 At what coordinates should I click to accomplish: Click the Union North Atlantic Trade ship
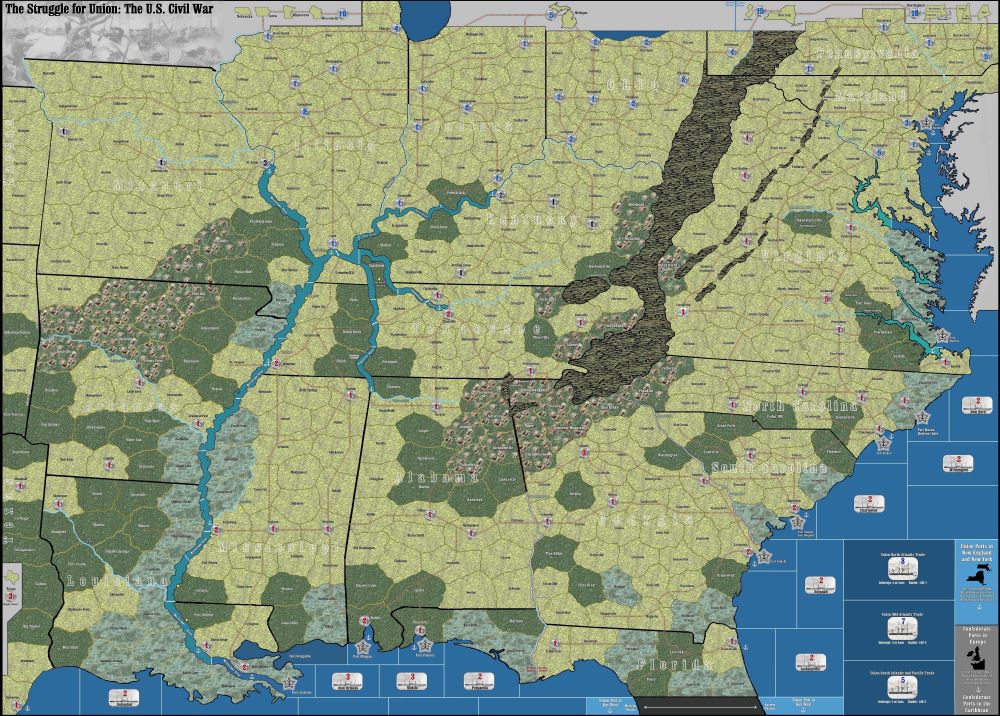(x=903, y=570)
